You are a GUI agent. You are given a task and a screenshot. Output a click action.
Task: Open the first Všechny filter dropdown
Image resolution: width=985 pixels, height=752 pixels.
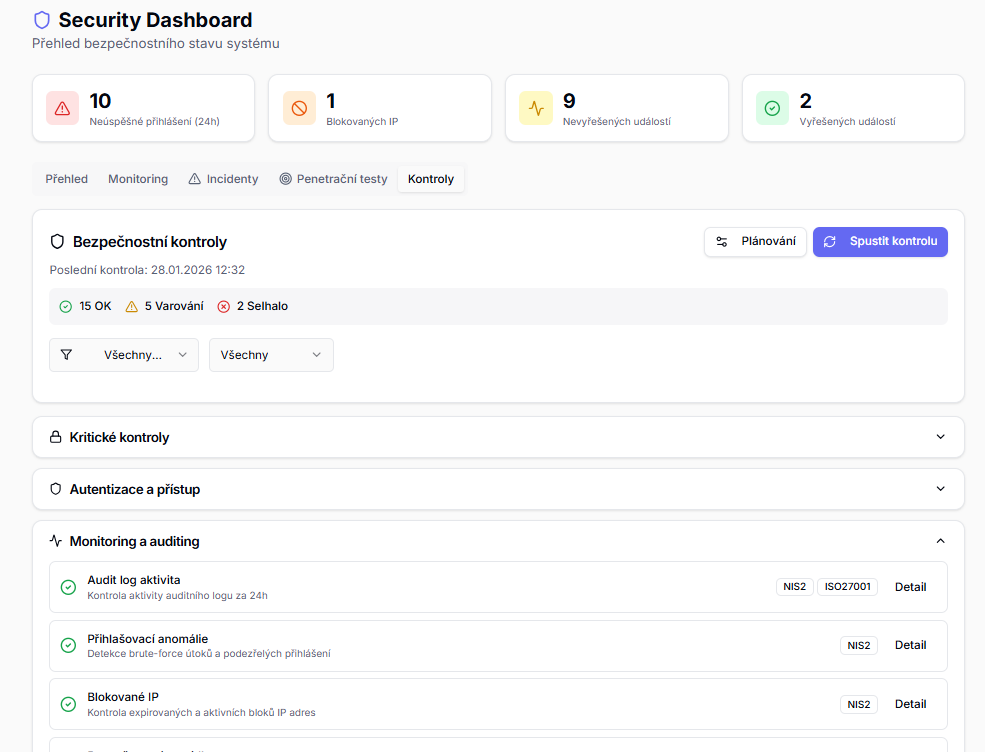[124, 355]
